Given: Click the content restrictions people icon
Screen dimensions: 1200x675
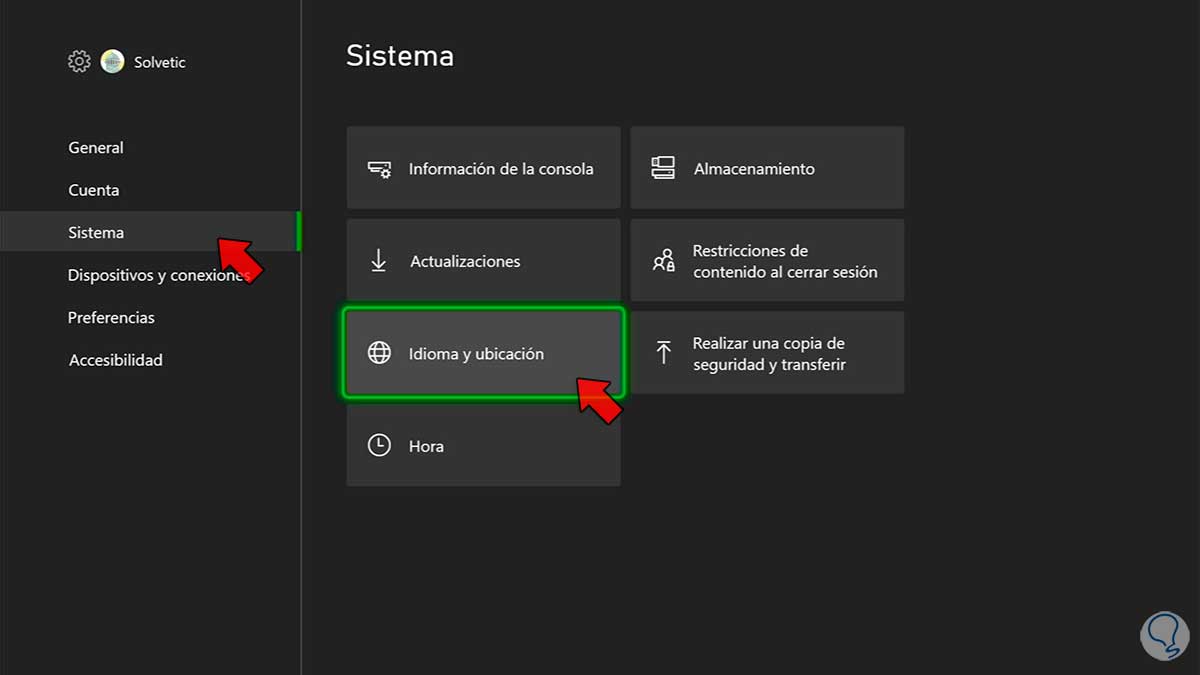Looking at the screenshot, I should 664,261.
